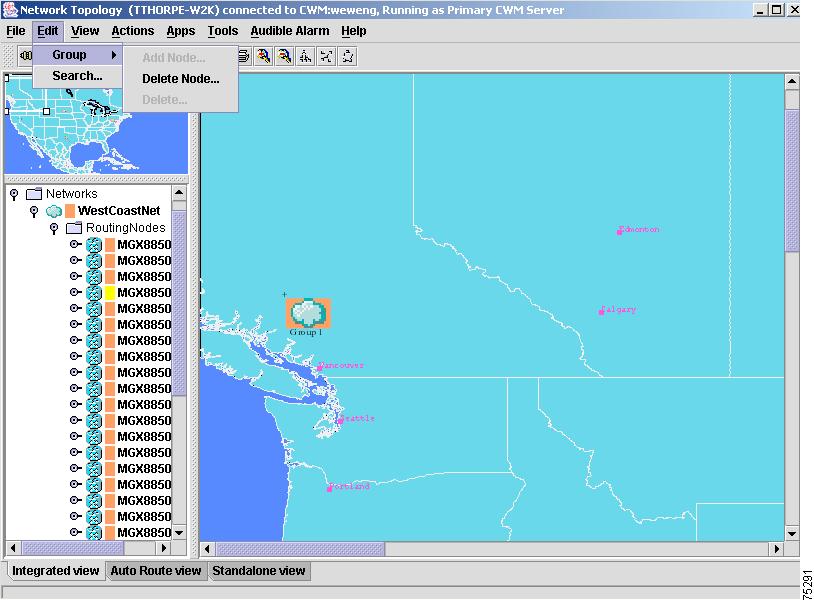
Task: Click the zoom out magnifier toolbar icon
Action: coord(284,56)
